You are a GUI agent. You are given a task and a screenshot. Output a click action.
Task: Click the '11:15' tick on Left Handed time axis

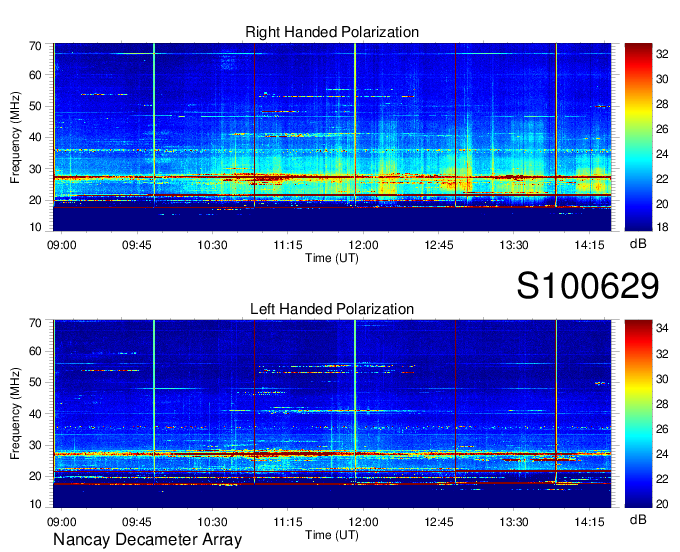288,522
